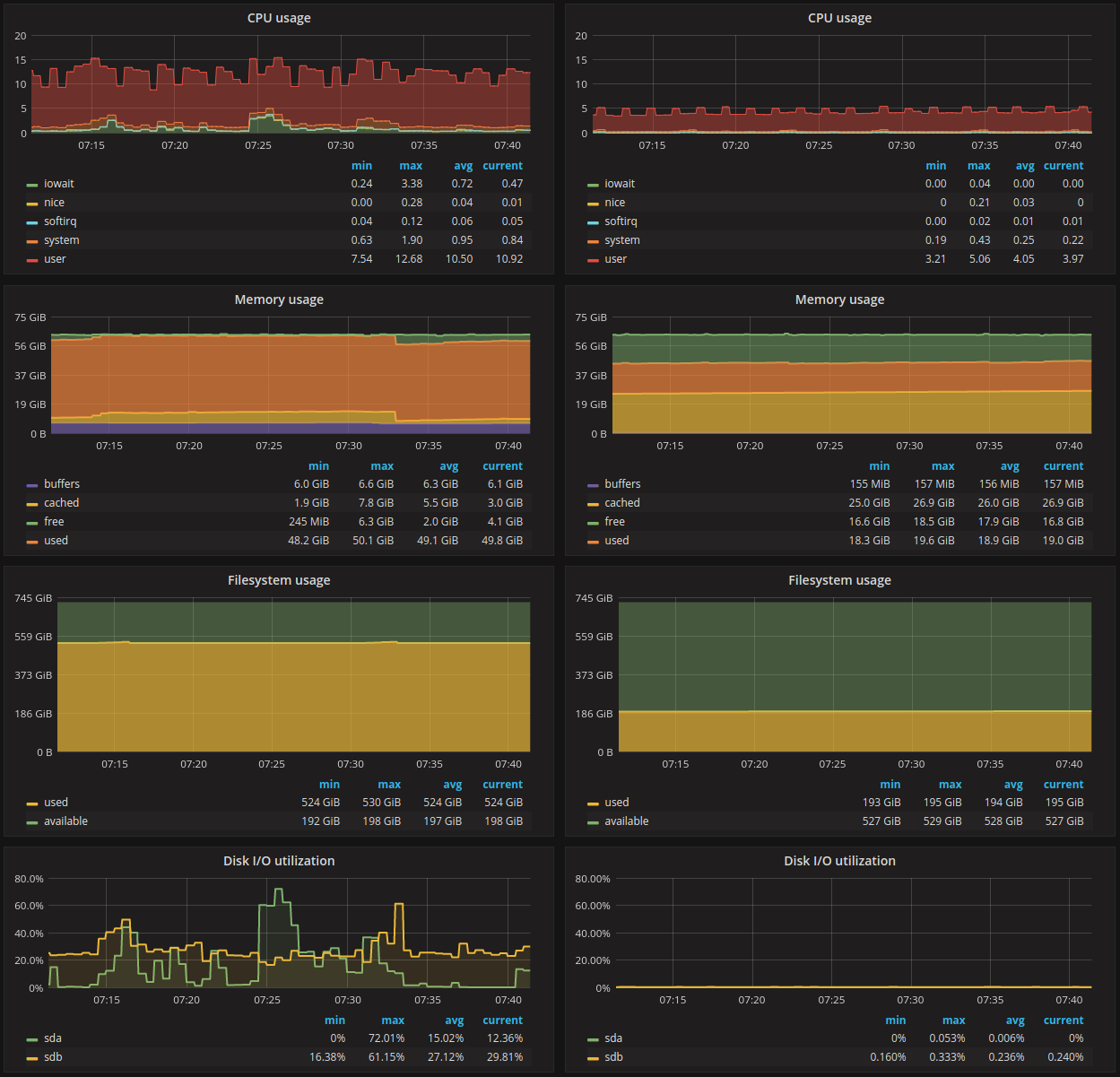Sort right Disk I/O legend by the "min" column

tap(896, 1020)
